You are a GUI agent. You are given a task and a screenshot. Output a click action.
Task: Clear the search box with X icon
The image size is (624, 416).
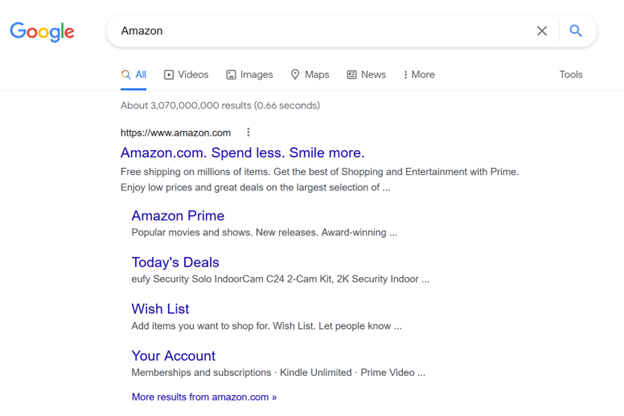pyautogui.click(x=542, y=31)
